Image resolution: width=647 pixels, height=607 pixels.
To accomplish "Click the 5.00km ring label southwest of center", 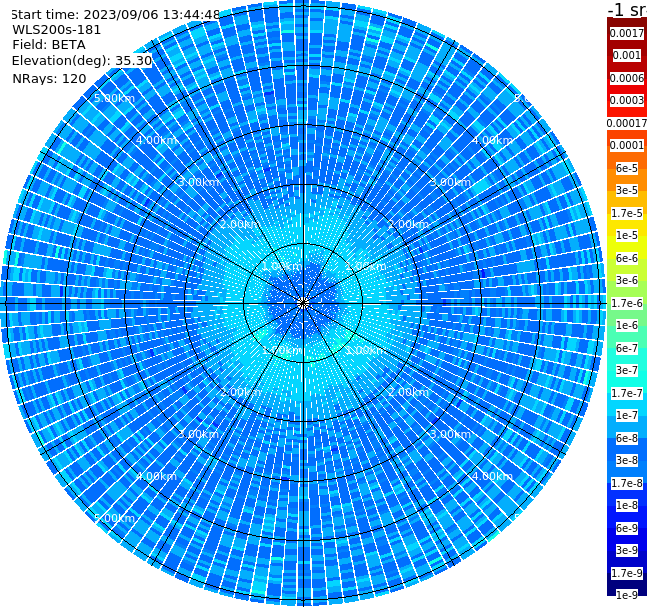I will [x=115, y=518].
